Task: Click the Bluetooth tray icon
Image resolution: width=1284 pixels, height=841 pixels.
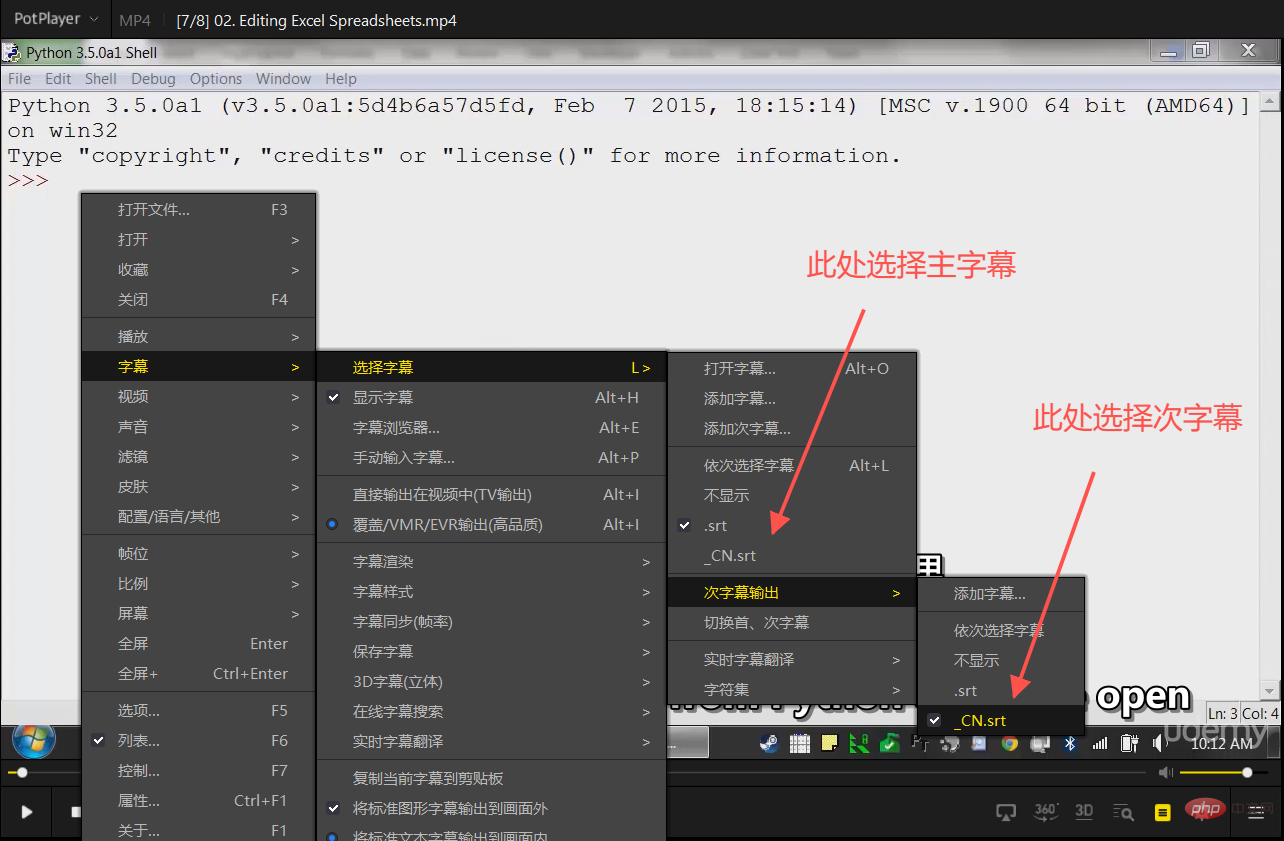Action: click(x=1070, y=742)
